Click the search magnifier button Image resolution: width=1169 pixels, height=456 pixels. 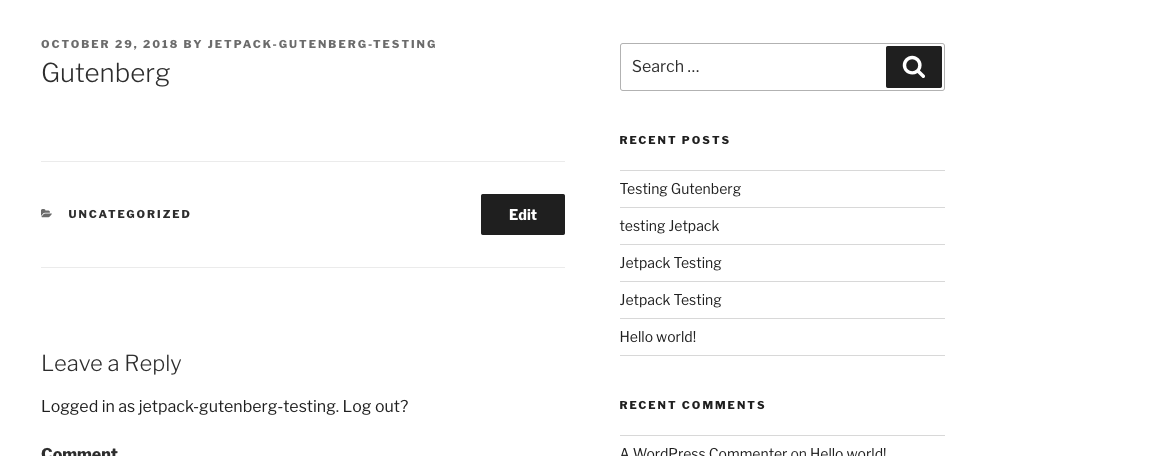coord(913,67)
